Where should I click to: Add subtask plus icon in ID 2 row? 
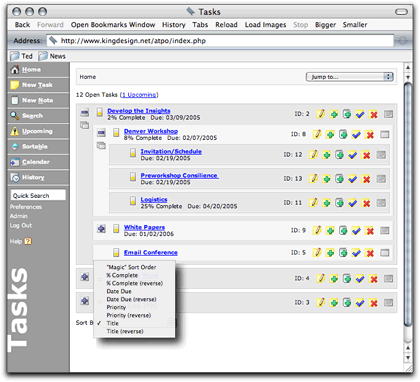[x=334, y=114]
